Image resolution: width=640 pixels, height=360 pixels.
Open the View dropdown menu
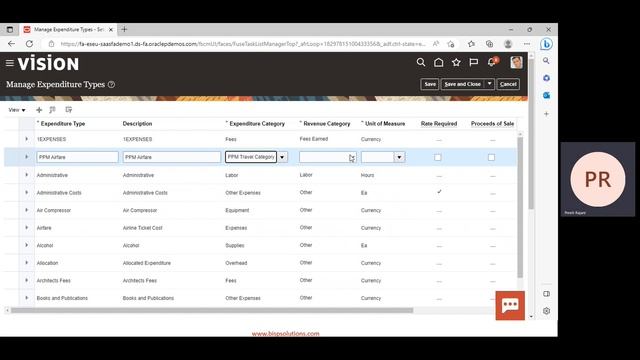tap(17, 110)
